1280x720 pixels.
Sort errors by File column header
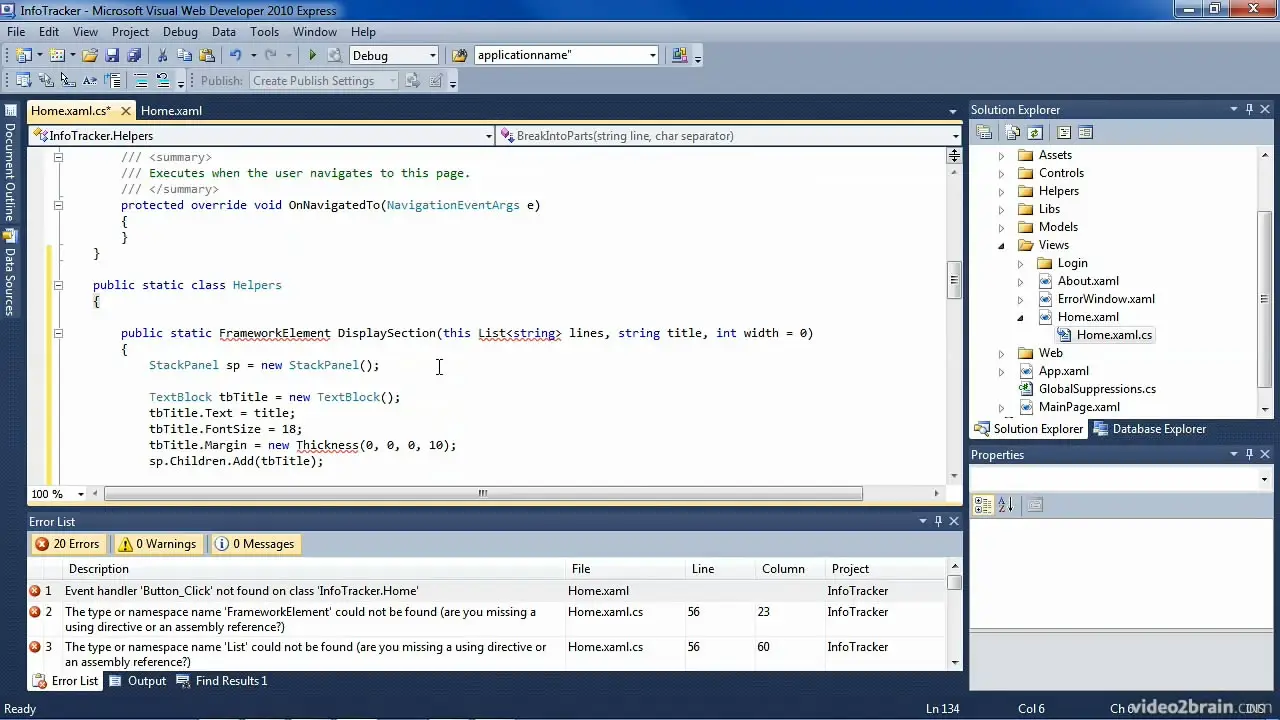[x=626, y=569]
